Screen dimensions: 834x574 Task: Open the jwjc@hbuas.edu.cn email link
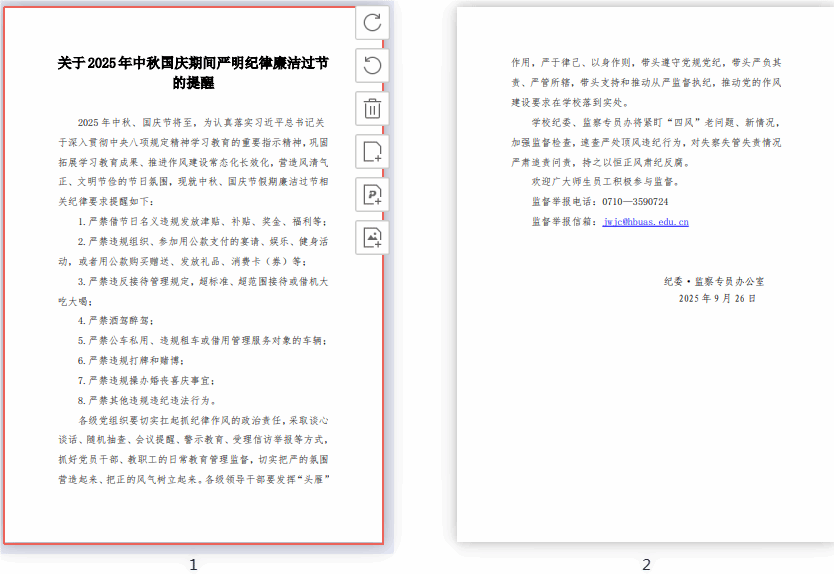coord(645,222)
